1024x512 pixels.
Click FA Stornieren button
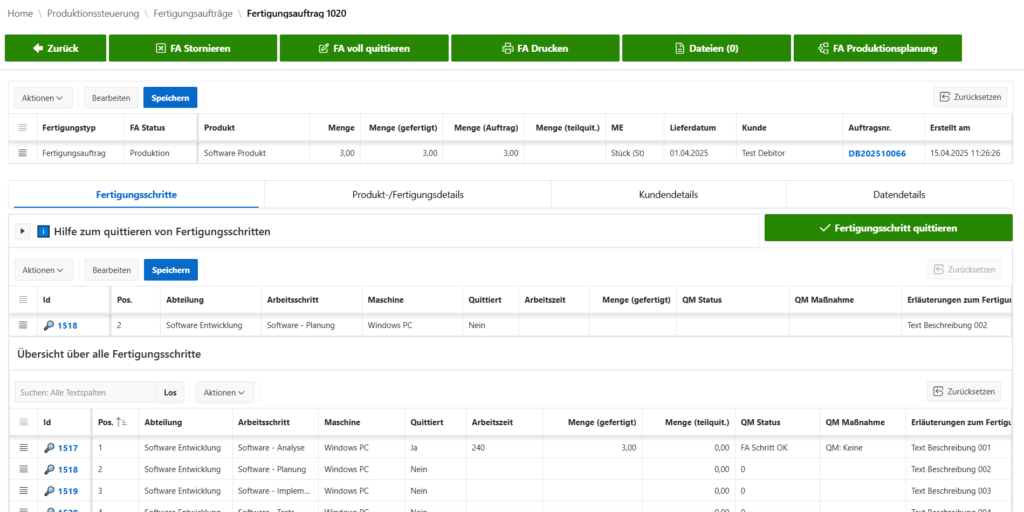(x=193, y=48)
